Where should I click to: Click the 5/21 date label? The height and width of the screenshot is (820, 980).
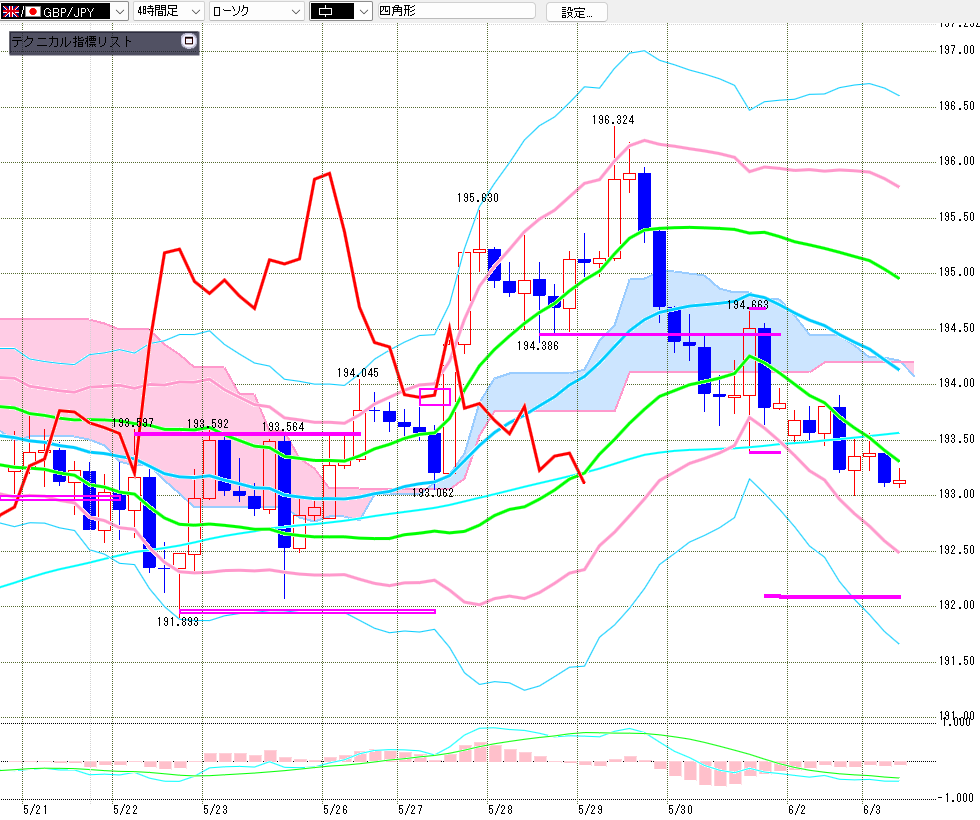[x=35, y=809]
